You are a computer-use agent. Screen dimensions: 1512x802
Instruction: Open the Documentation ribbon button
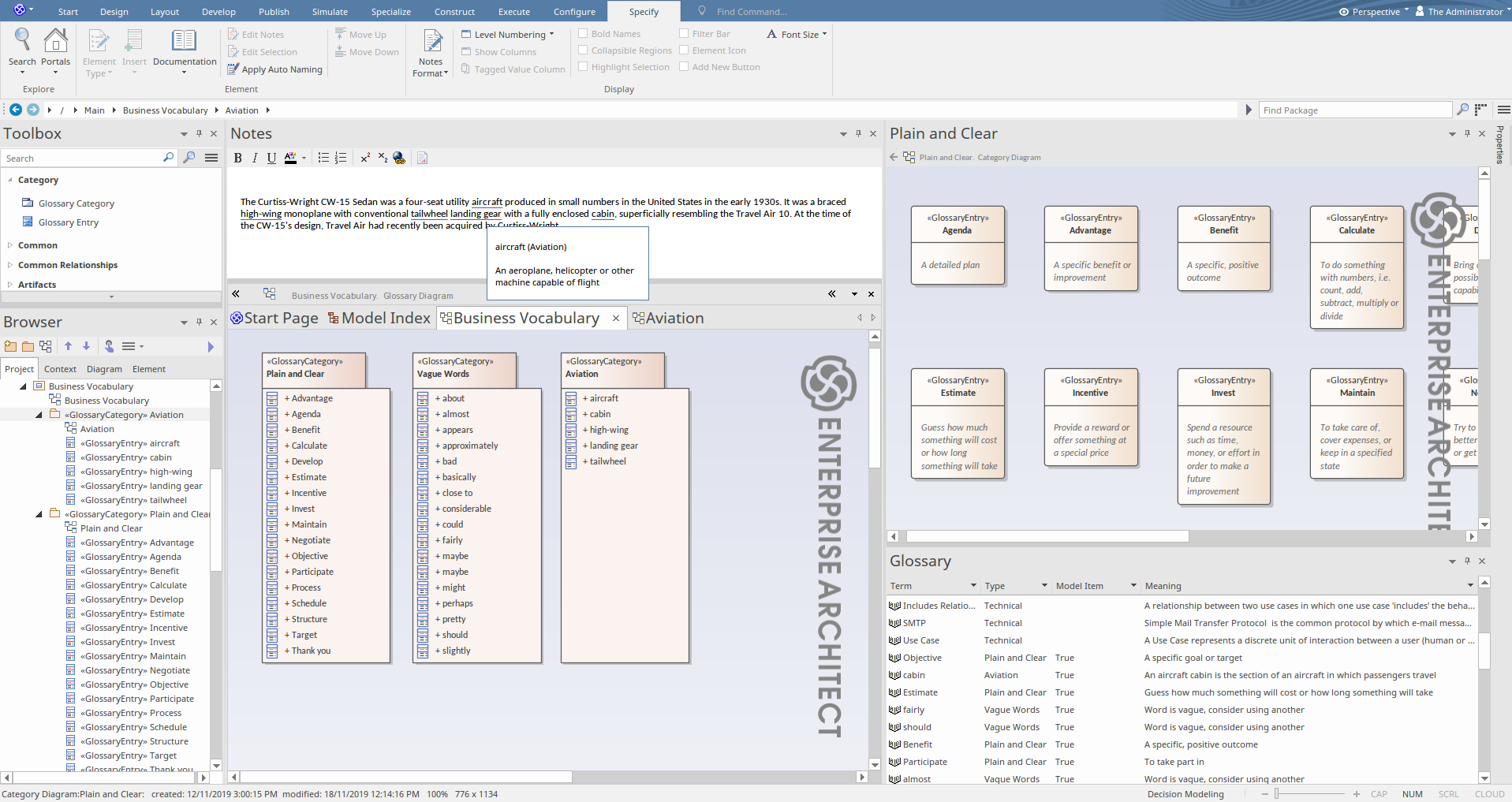[x=185, y=48]
